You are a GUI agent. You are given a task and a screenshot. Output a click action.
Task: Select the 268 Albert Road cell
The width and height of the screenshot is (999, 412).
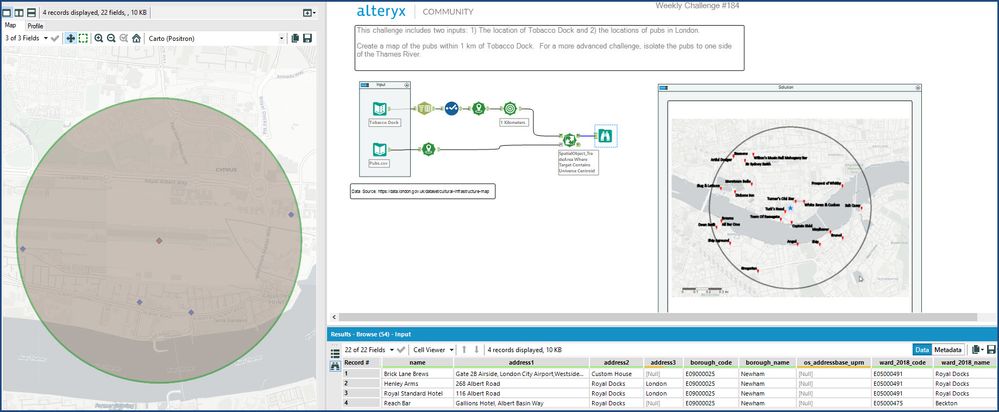click(x=521, y=383)
